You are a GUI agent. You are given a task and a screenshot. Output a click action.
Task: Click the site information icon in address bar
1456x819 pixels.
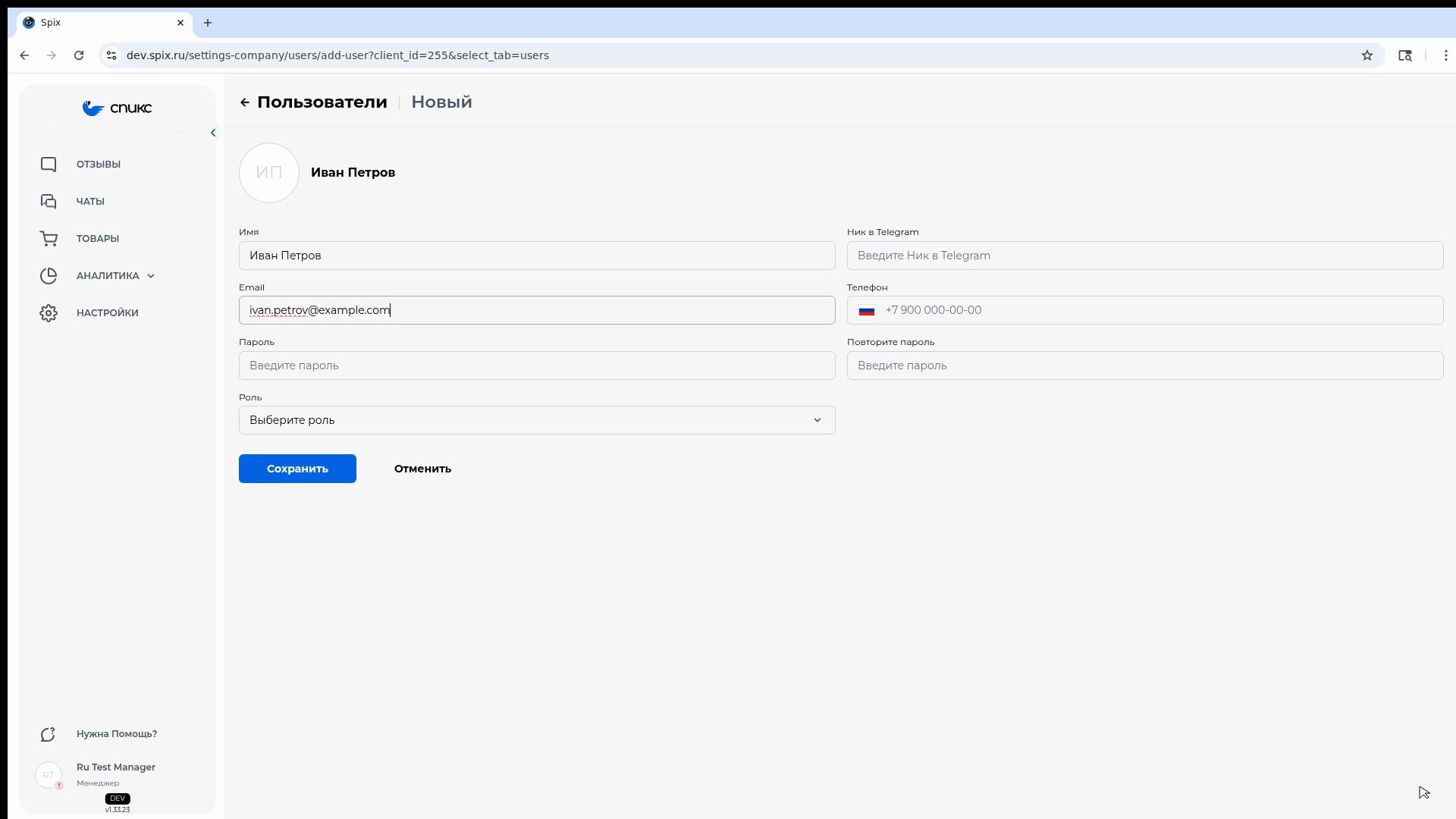[111, 55]
